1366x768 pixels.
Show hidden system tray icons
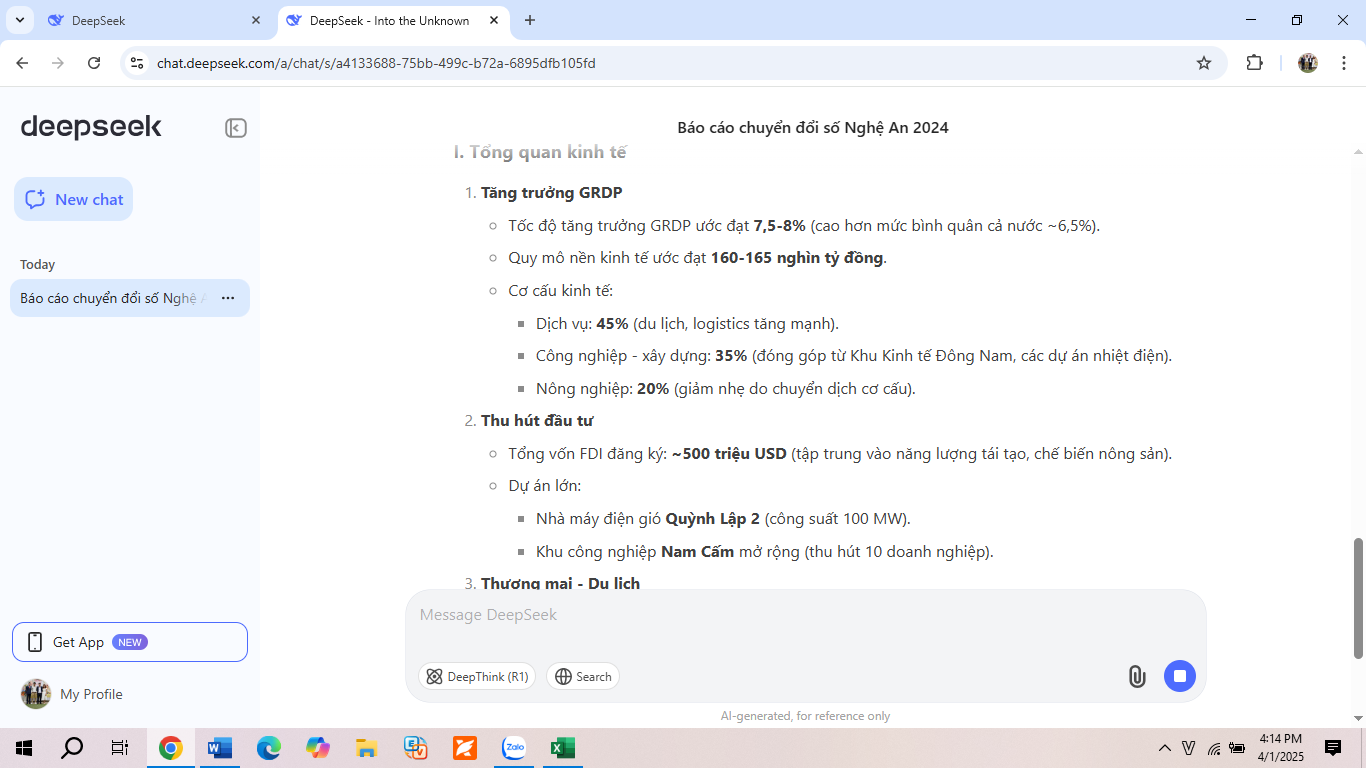pos(1164,748)
